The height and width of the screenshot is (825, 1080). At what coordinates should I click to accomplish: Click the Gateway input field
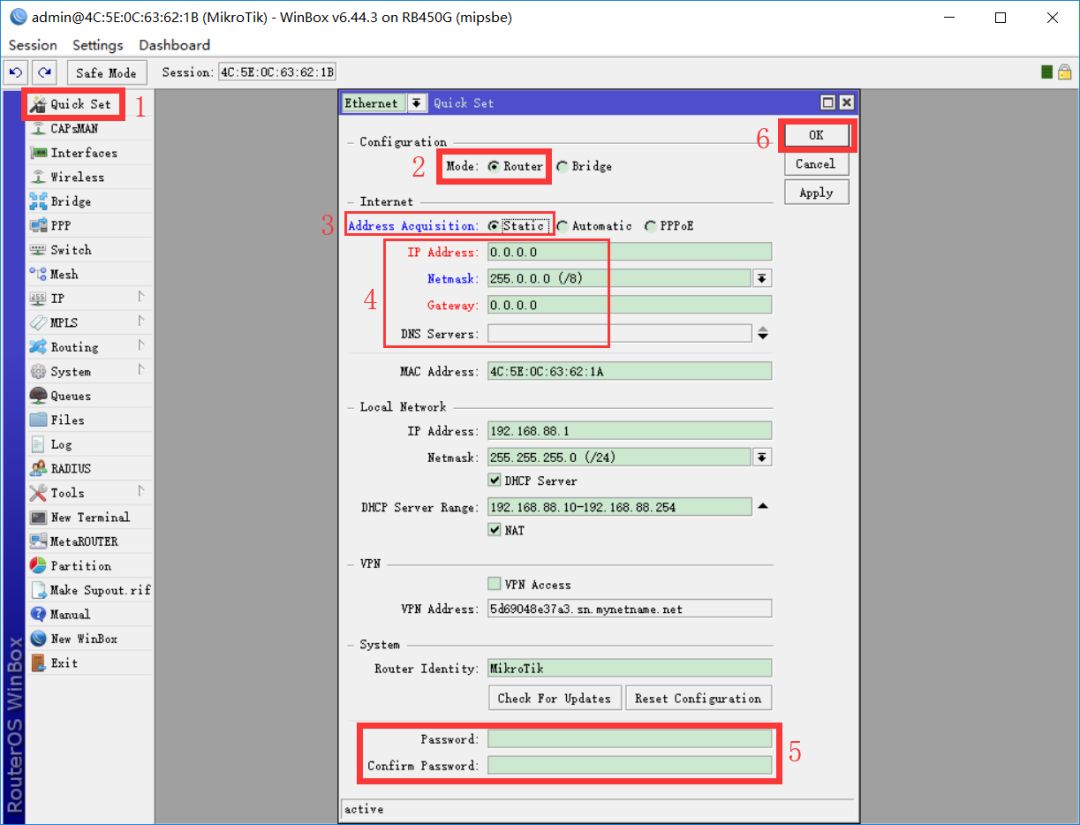(630, 305)
